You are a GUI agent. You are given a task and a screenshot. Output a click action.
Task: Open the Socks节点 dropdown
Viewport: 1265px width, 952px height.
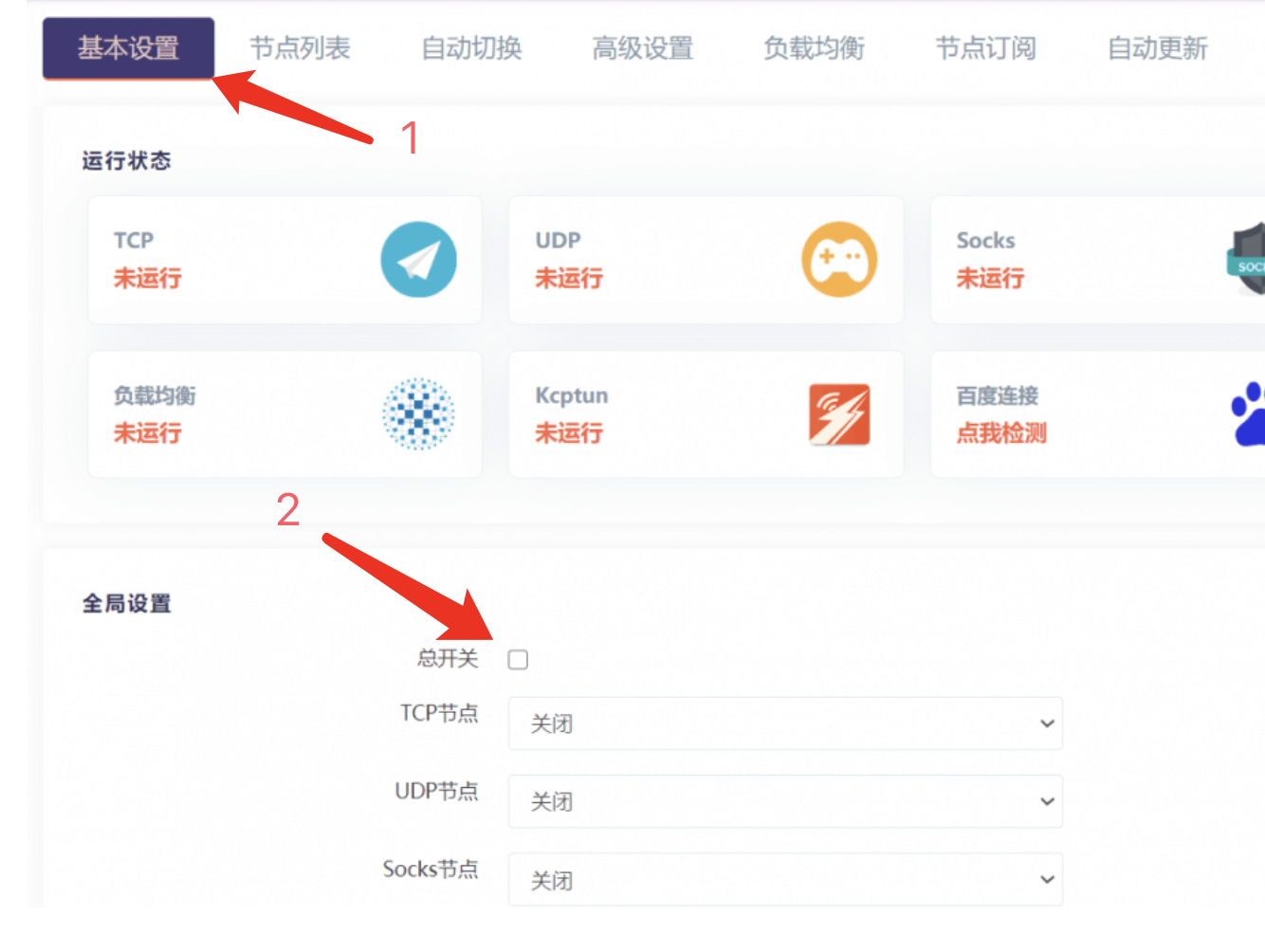784,880
